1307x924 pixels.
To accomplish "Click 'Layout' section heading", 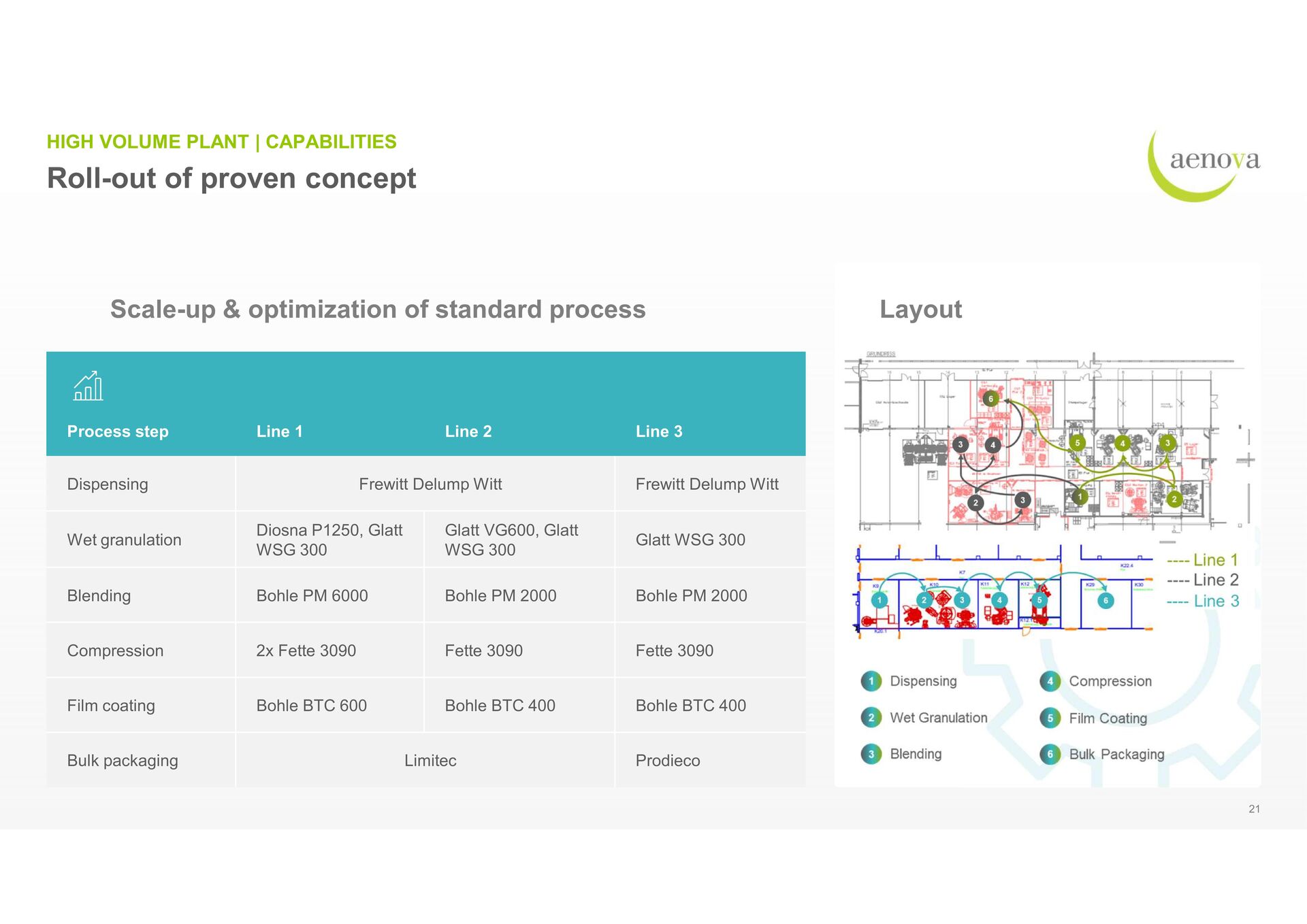I will [920, 310].
